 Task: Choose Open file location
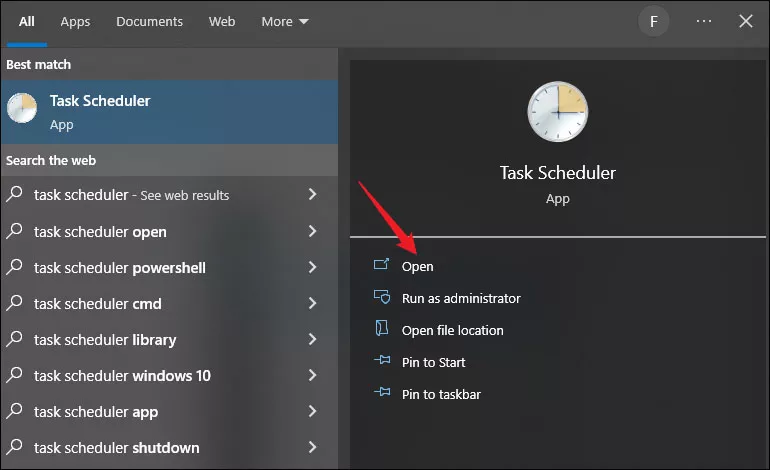(x=452, y=330)
